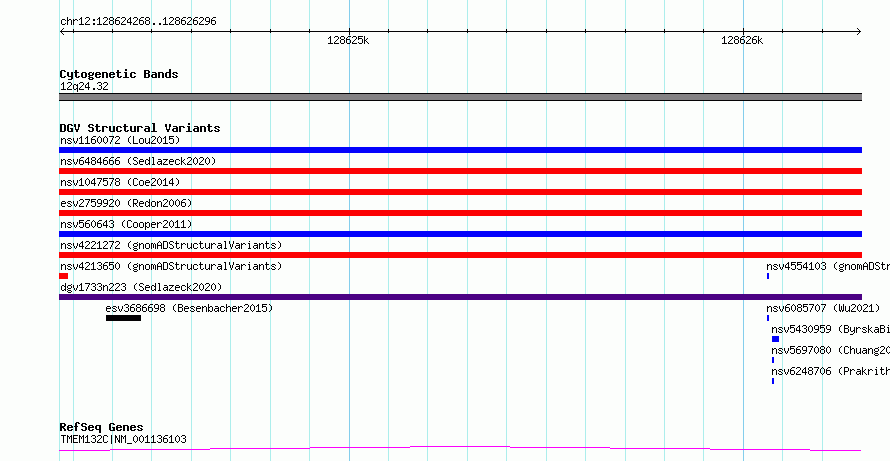The height and width of the screenshot is (461, 890).
Task: Click the 128626k ruler tick label
Action: (742, 40)
